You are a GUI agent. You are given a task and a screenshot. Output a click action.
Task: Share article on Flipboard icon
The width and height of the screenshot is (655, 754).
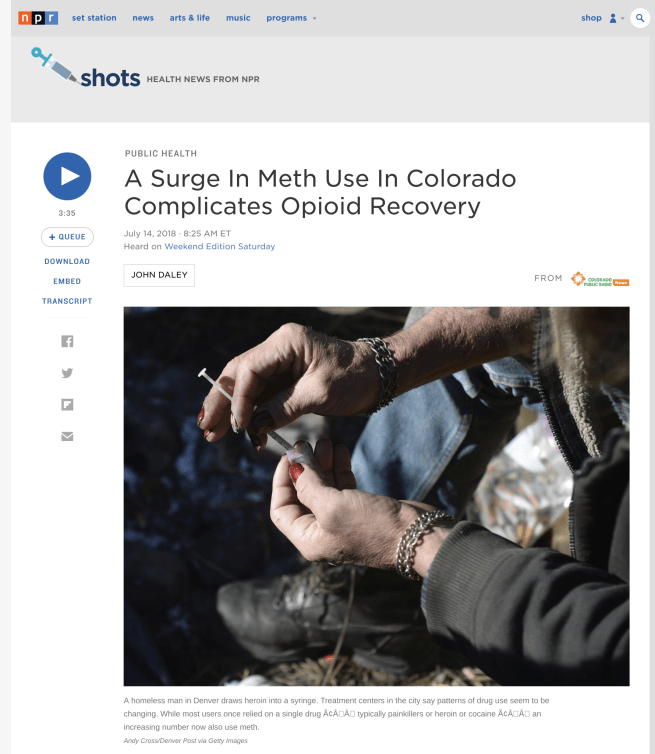pyautogui.click(x=67, y=405)
